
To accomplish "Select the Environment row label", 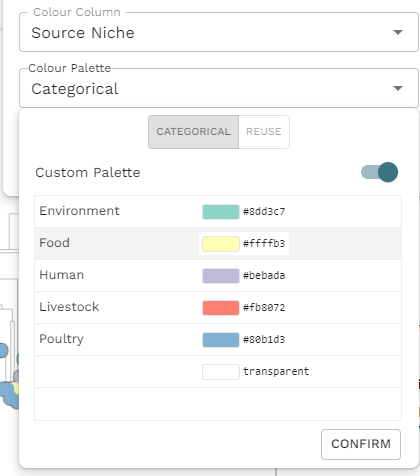I will [x=79, y=211].
